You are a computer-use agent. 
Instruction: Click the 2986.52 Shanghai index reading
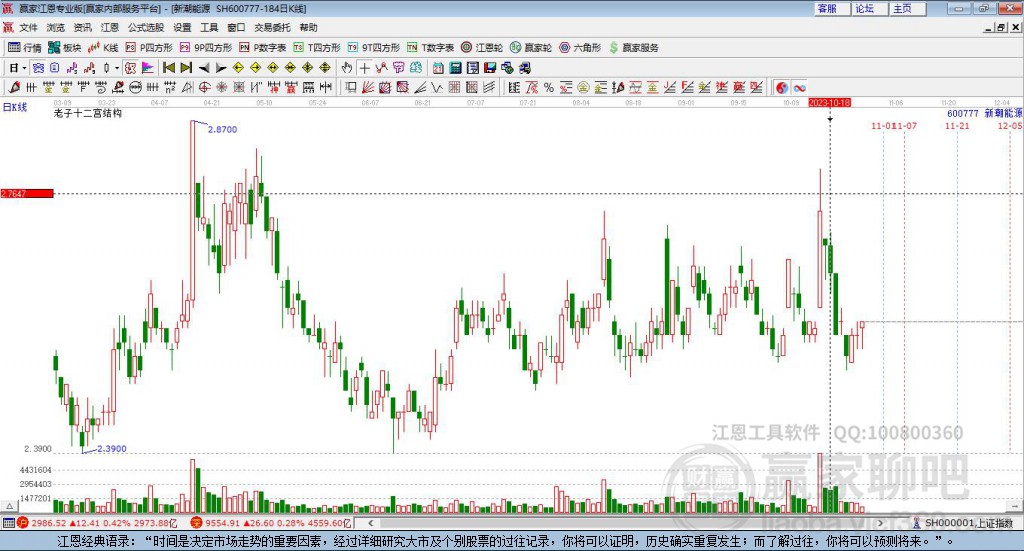click(48, 523)
